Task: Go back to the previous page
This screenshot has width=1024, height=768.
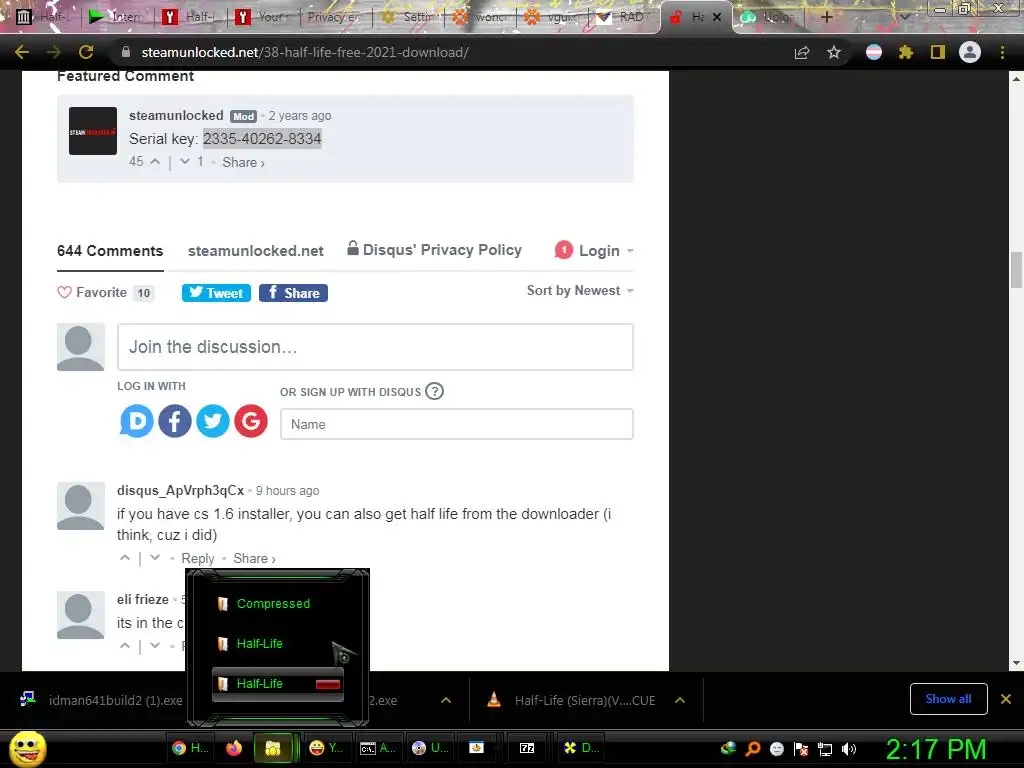Action: [x=22, y=52]
